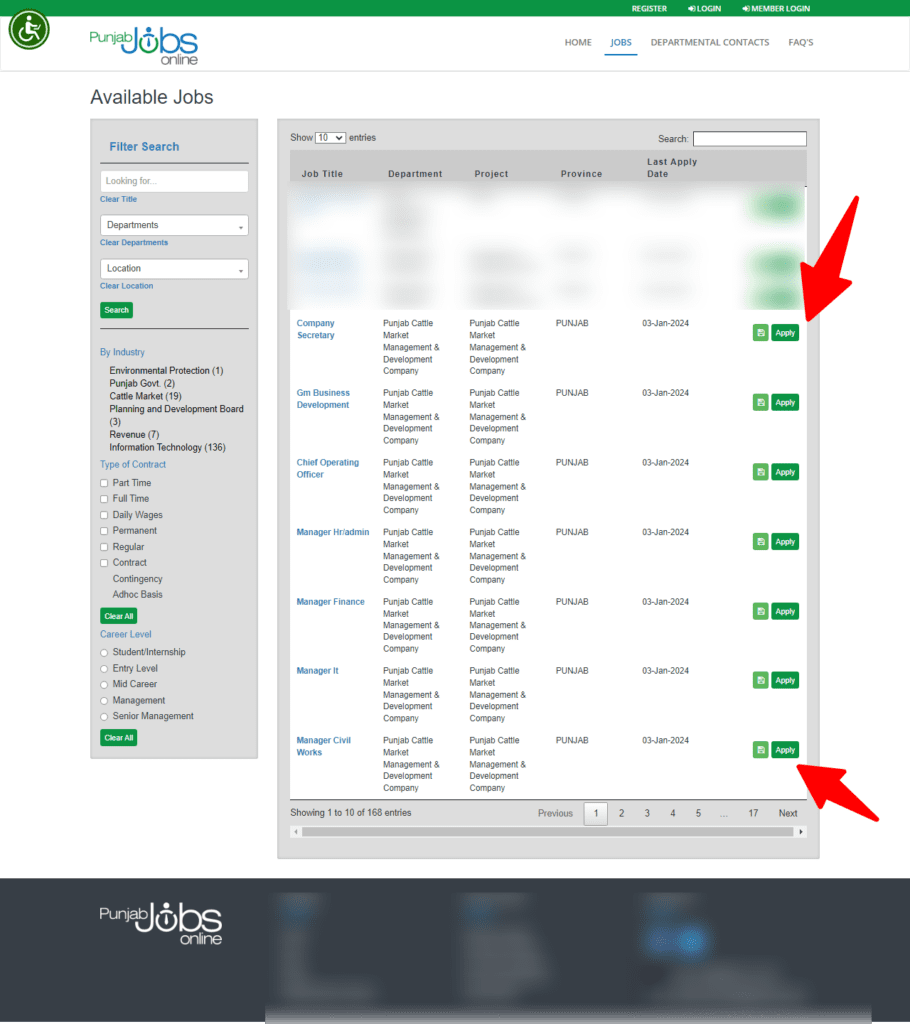Apply for the Manager Hr/admin job
Screen dimensions: 910x1024
[785, 541]
